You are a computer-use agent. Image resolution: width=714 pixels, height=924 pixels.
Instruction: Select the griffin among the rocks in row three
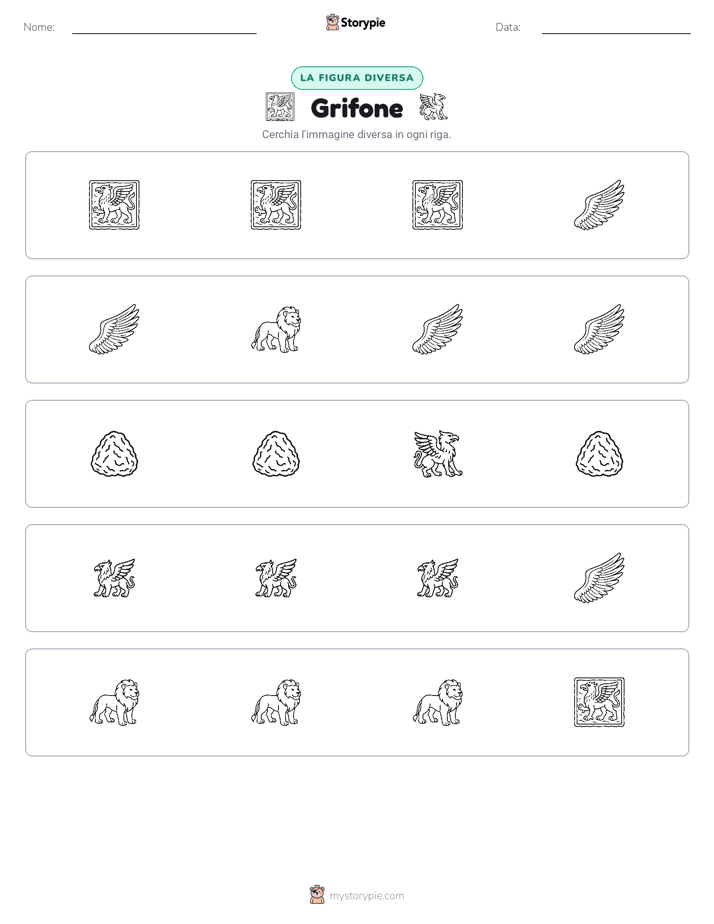click(x=438, y=454)
